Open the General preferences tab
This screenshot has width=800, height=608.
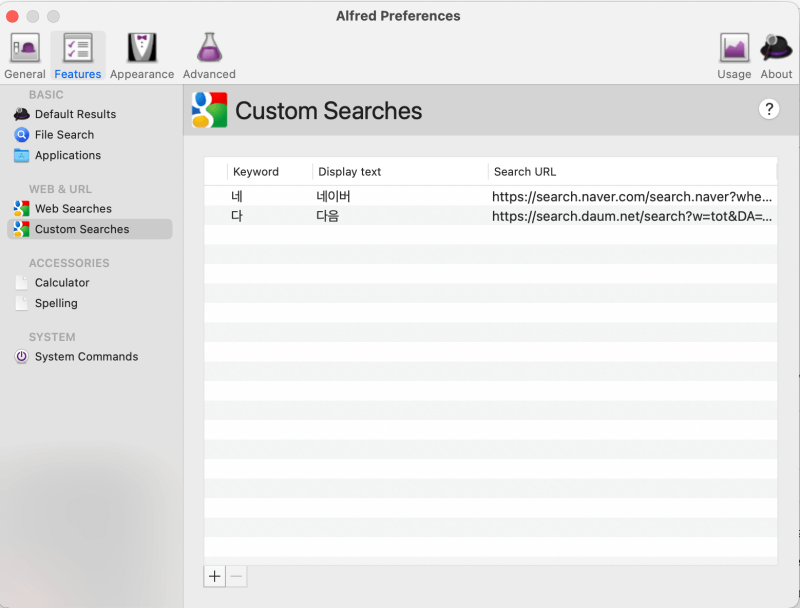click(x=24, y=56)
